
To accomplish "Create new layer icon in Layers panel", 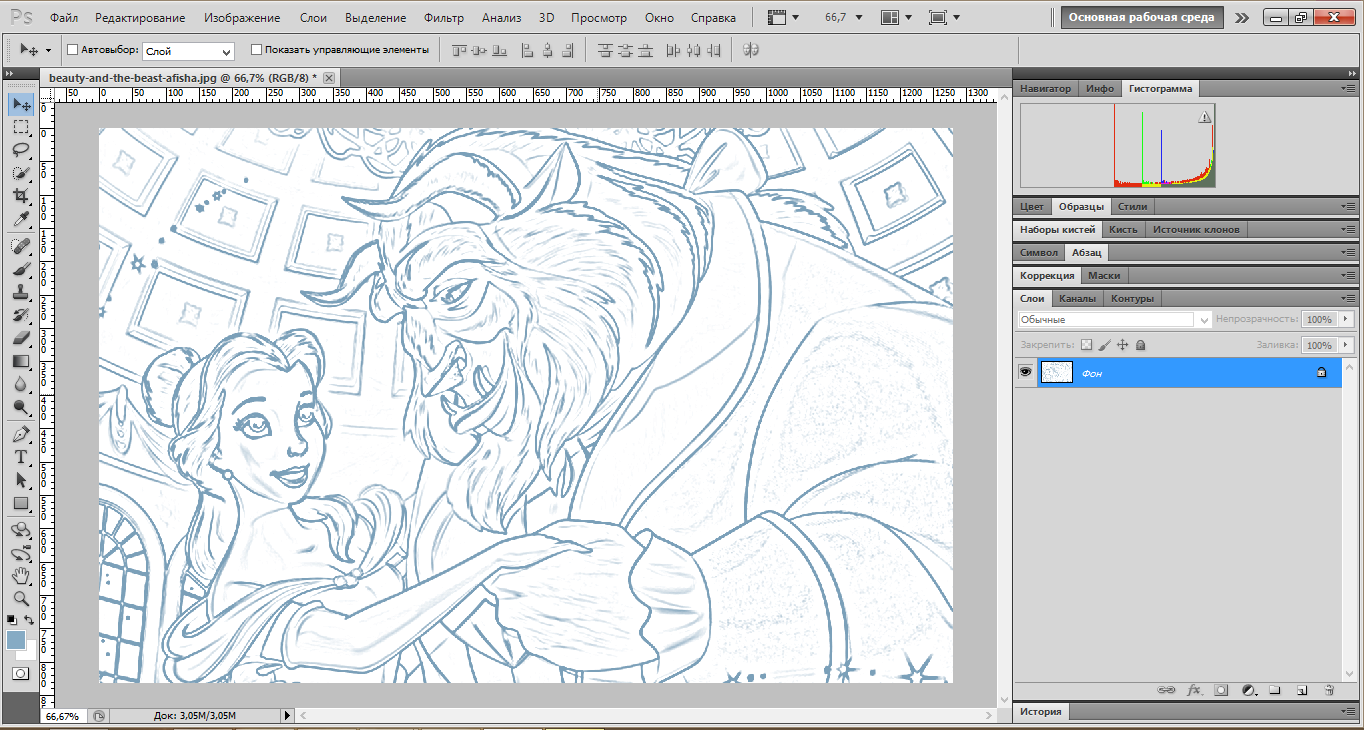I will 1302,690.
